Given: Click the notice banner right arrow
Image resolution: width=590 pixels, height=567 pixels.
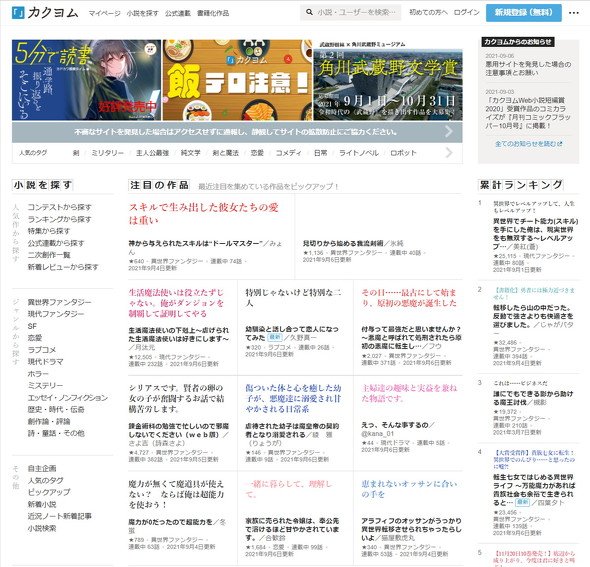Looking at the screenshot, I should coord(449,132).
